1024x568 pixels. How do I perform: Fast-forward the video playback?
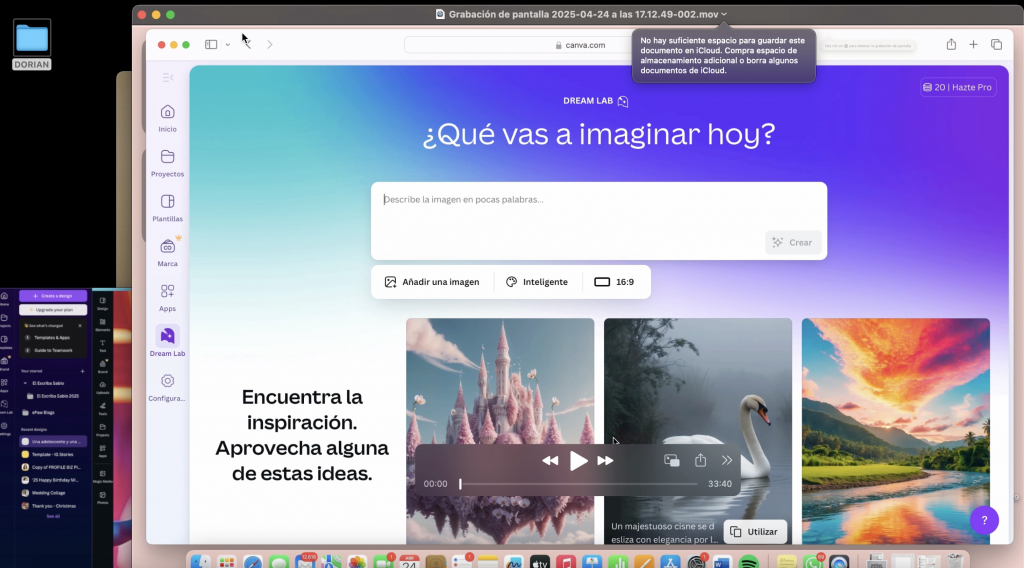click(x=605, y=460)
